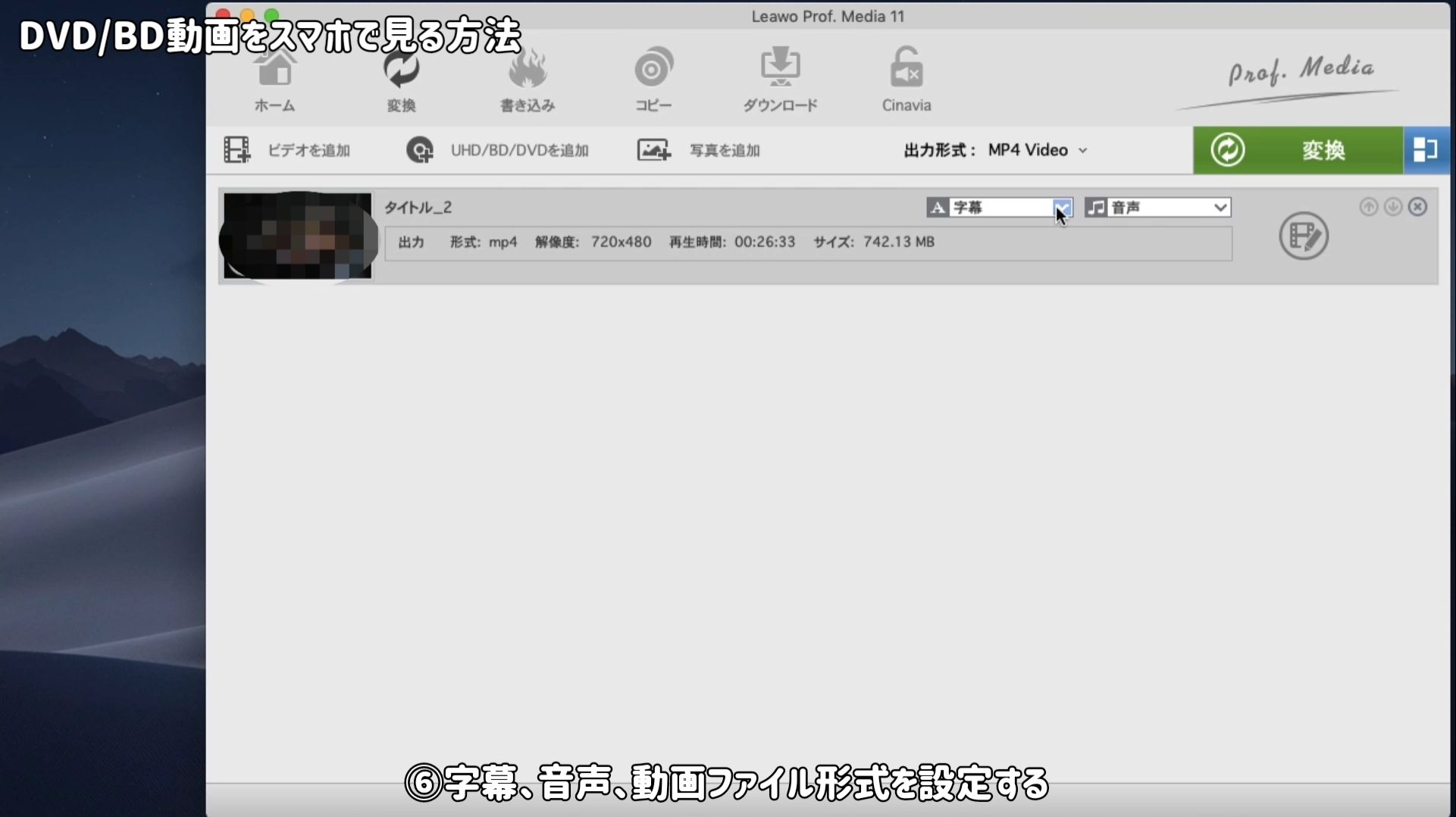The image size is (1456, 817).
Task: Open the Cinavia removal module
Action: tap(906, 80)
